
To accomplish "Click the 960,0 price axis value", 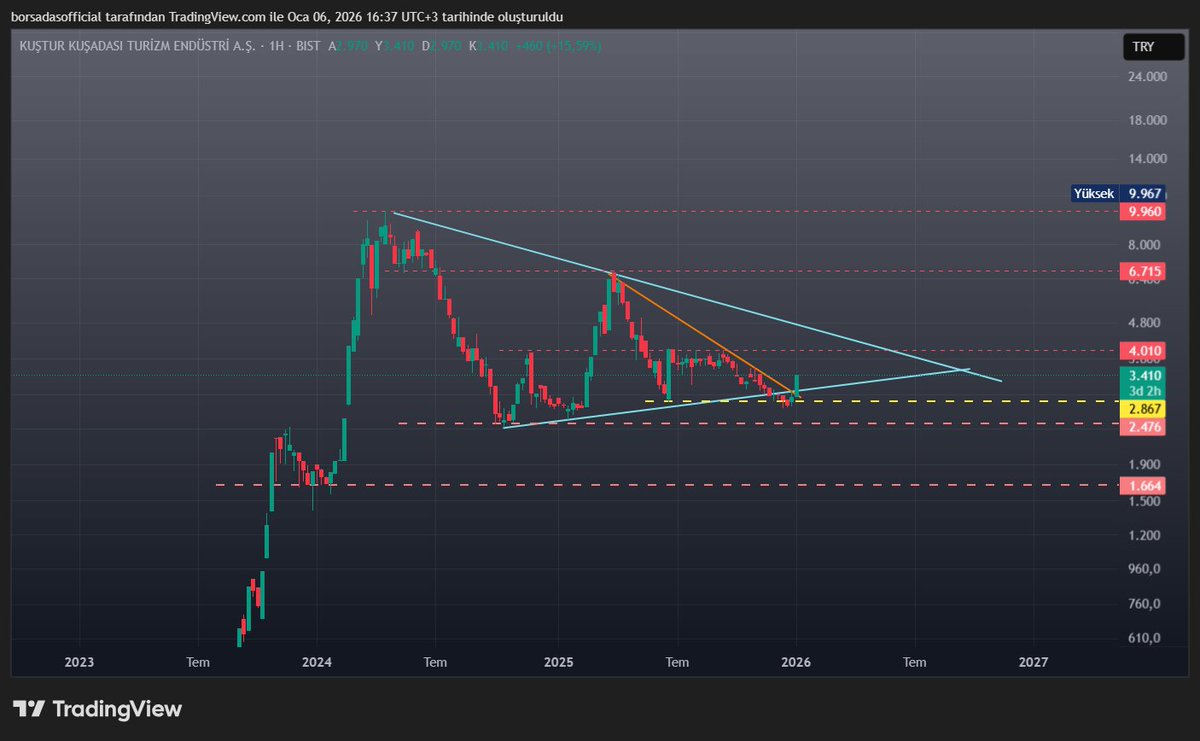I will [x=1144, y=569].
